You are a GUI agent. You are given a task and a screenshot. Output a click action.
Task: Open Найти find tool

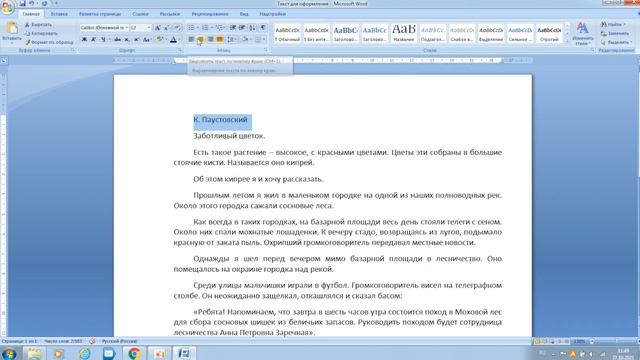(613, 24)
